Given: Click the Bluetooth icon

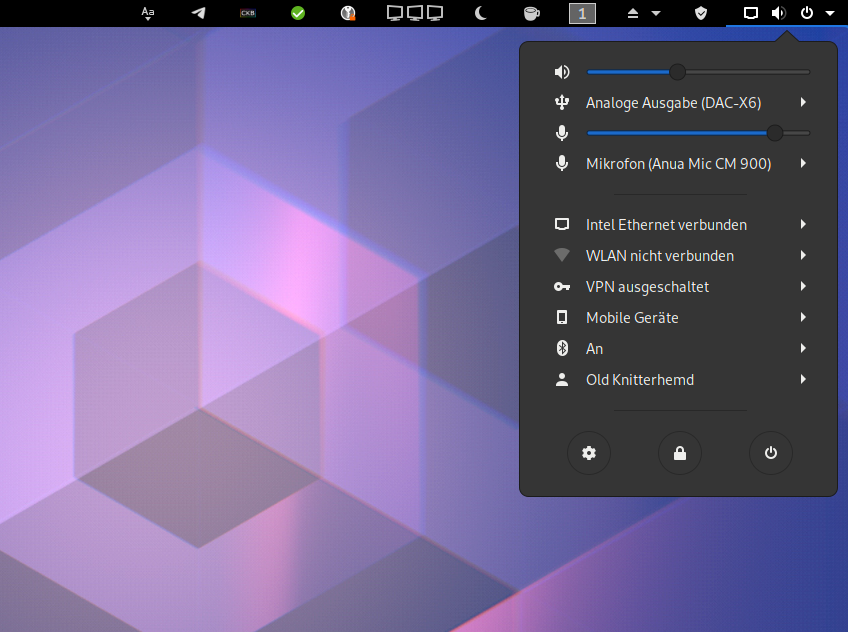Looking at the screenshot, I should point(562,348).
